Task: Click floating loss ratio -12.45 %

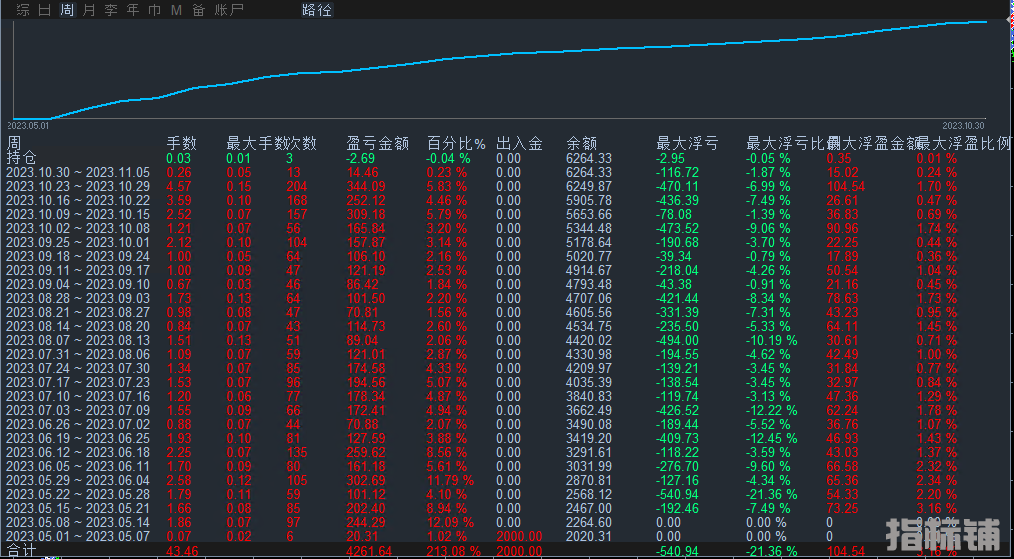Action: click(x=772, y=438)
